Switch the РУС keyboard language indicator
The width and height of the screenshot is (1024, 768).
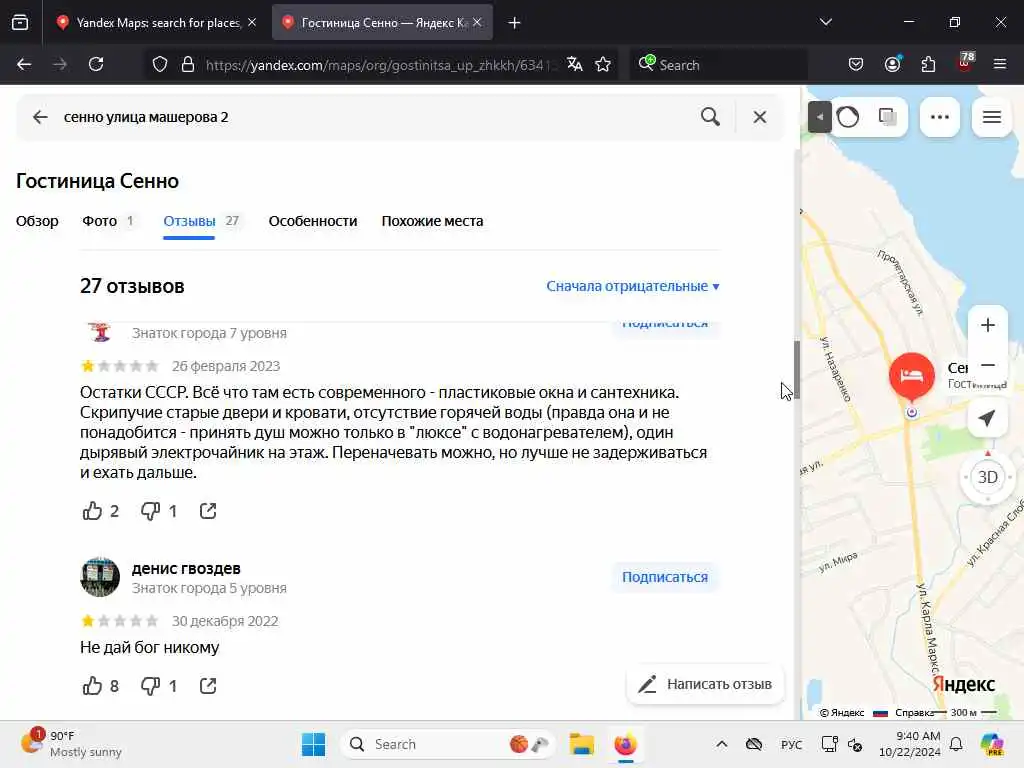[791, 744]
